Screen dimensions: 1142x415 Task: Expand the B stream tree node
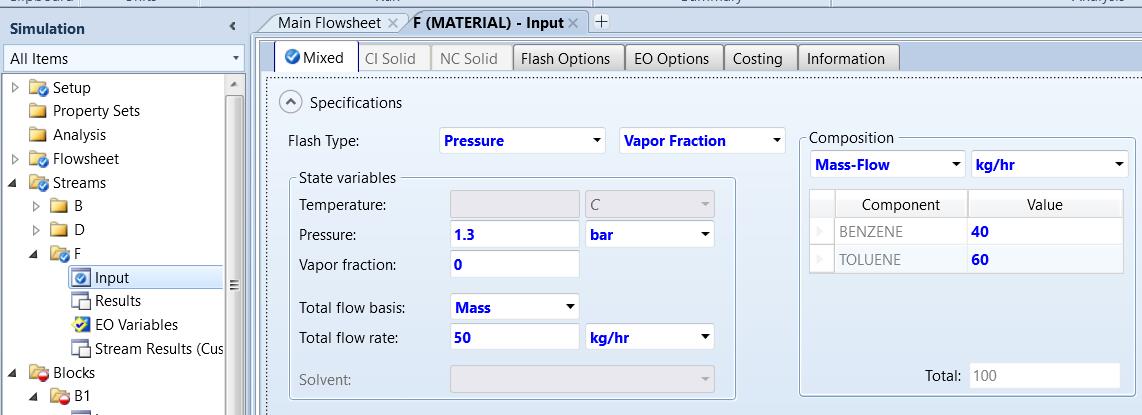click(x=36, y=207)
